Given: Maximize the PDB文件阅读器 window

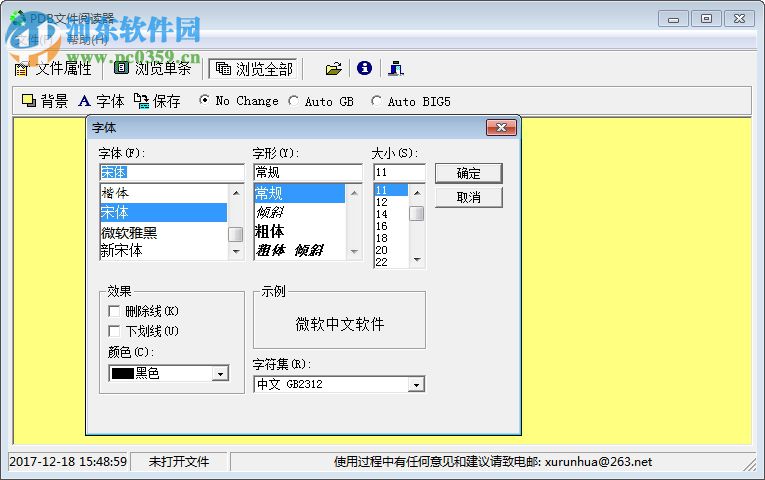Looking at the screenshot, I should (706, 19).
